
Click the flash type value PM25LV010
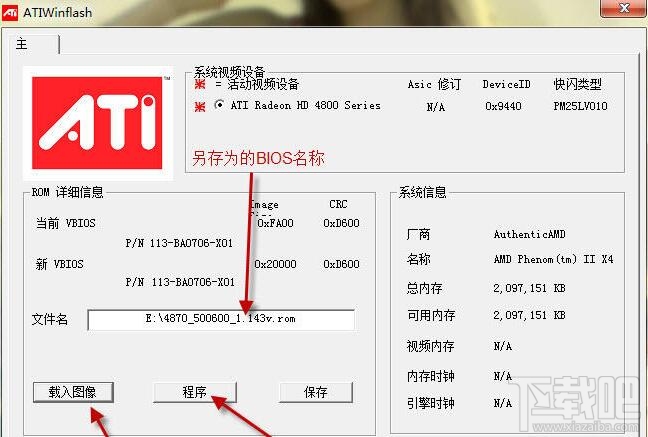coord(580,106)
